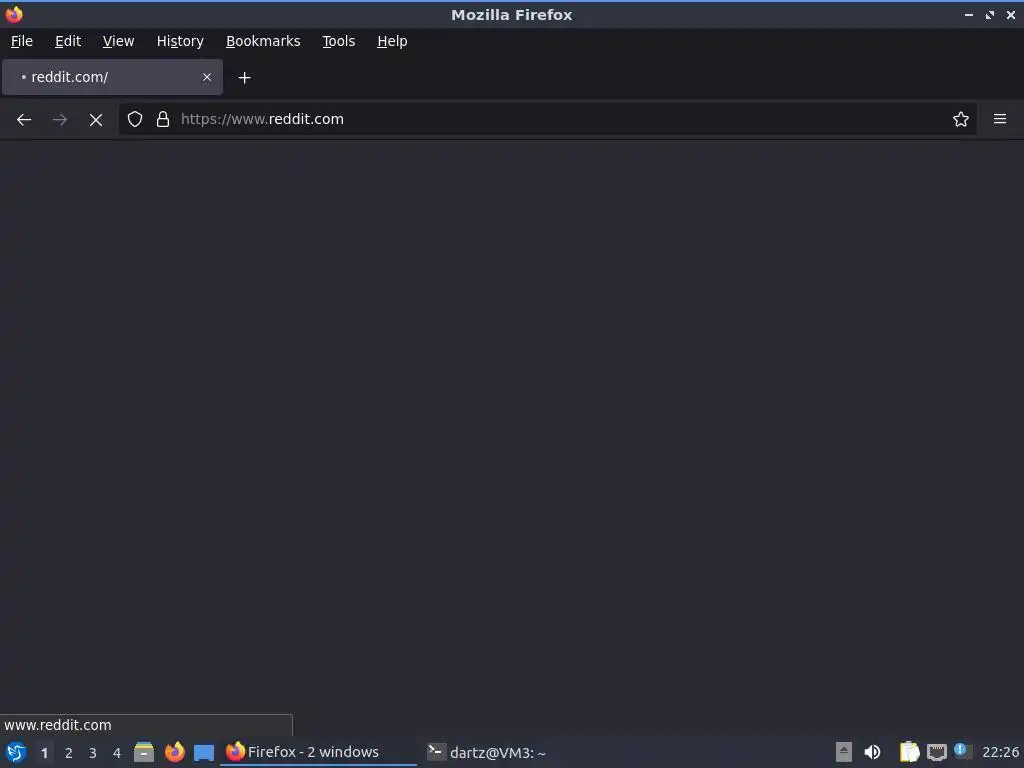Switch to workspace 1
1024x768 pixels.
click(44, 753)
